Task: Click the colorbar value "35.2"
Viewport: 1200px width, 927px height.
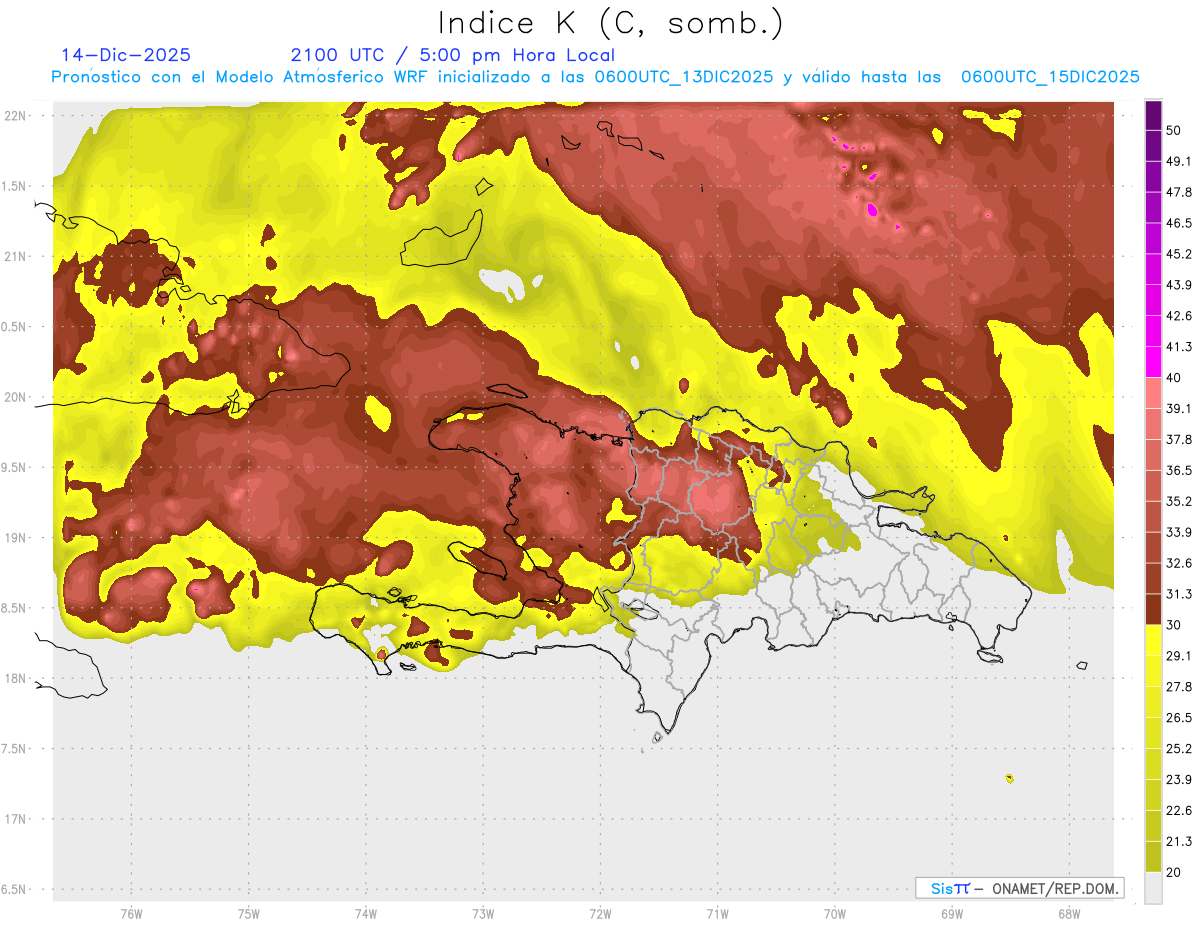Action: point(1178,501)
